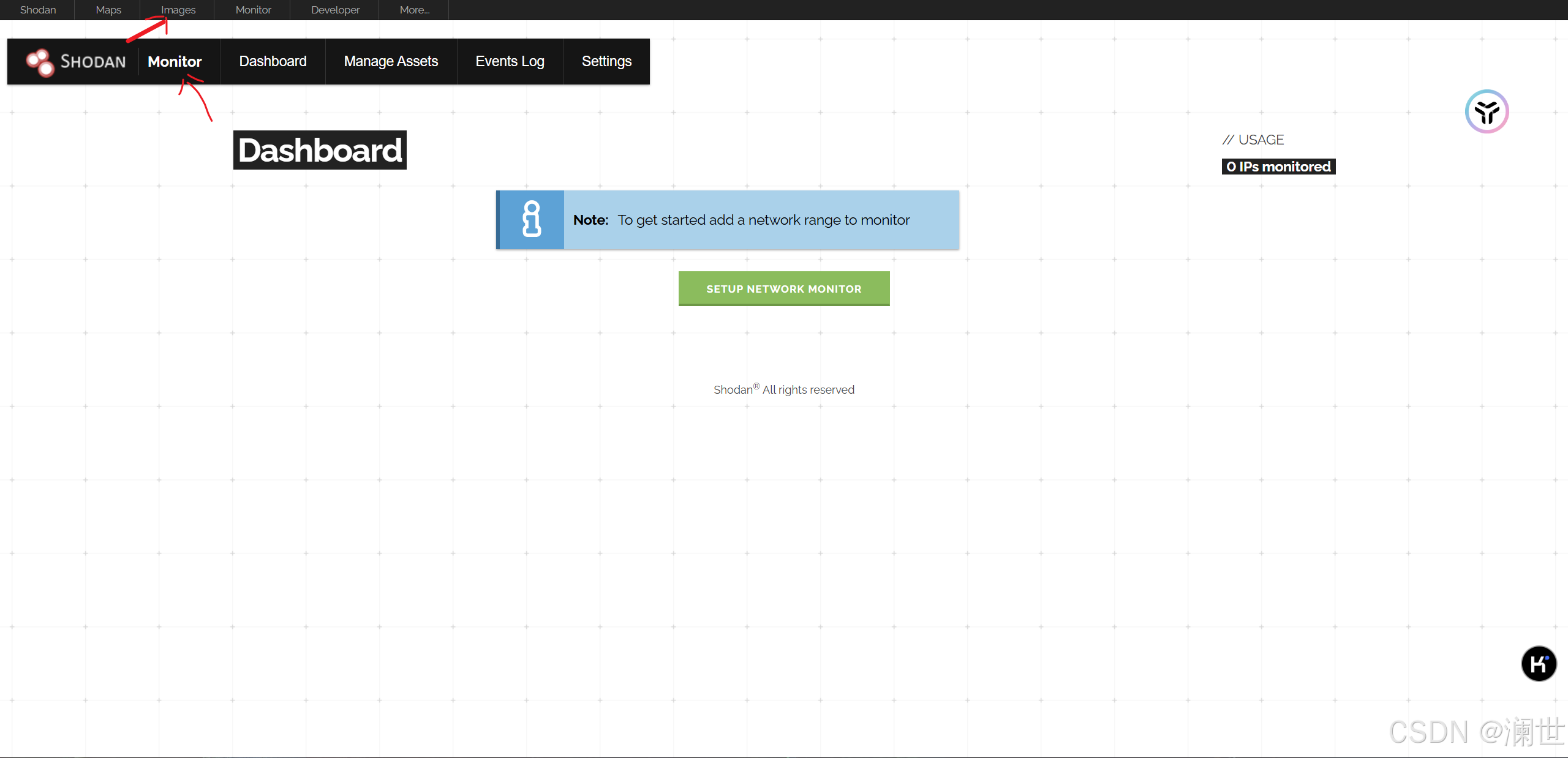
Task: Go to Shodan in top bar
Action: click(38, 10)
